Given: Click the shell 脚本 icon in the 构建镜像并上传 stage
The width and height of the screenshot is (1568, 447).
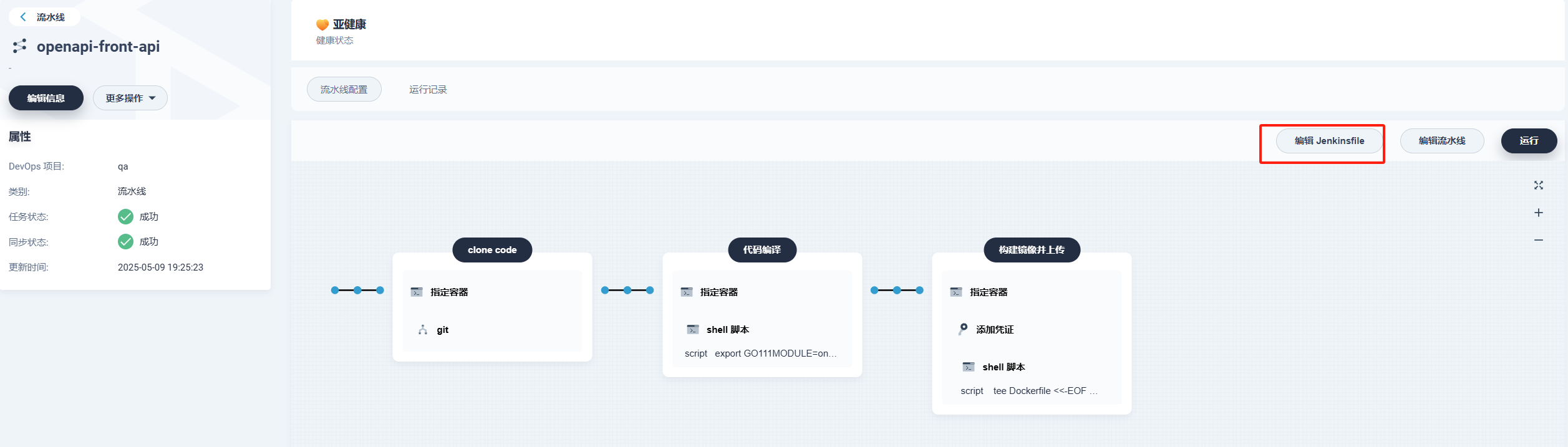Looking at the screenshot, I should tap(969, 367).
